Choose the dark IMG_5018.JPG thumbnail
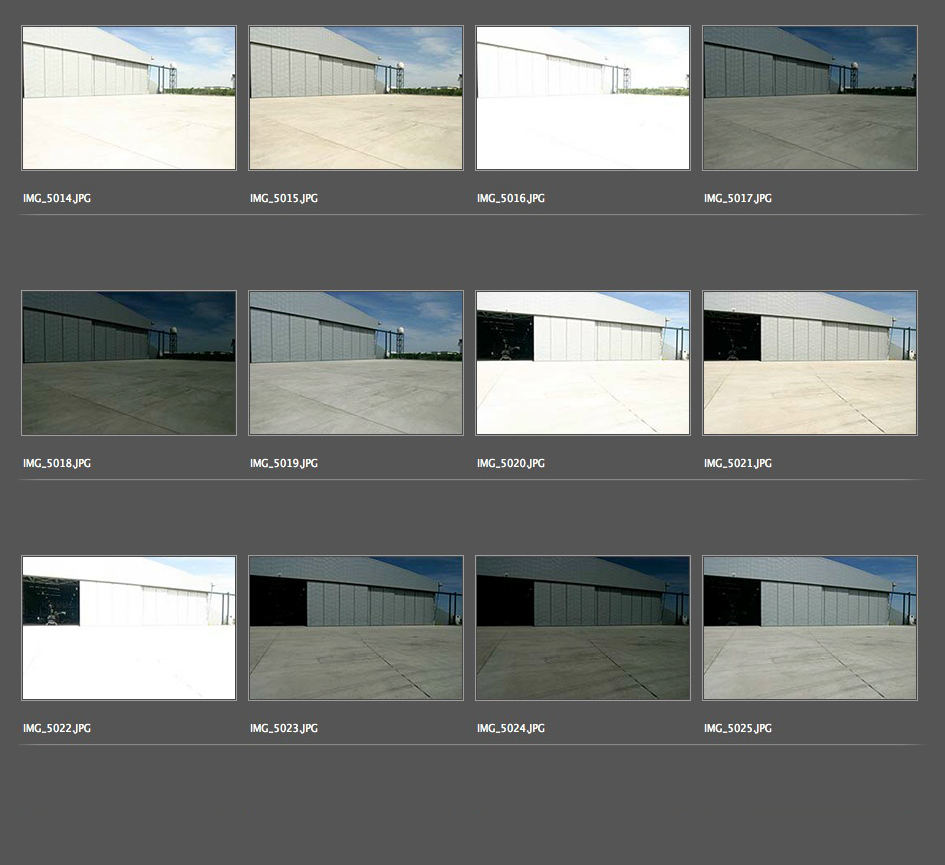This screenshot has width=945, height=865. click(129, 363)
